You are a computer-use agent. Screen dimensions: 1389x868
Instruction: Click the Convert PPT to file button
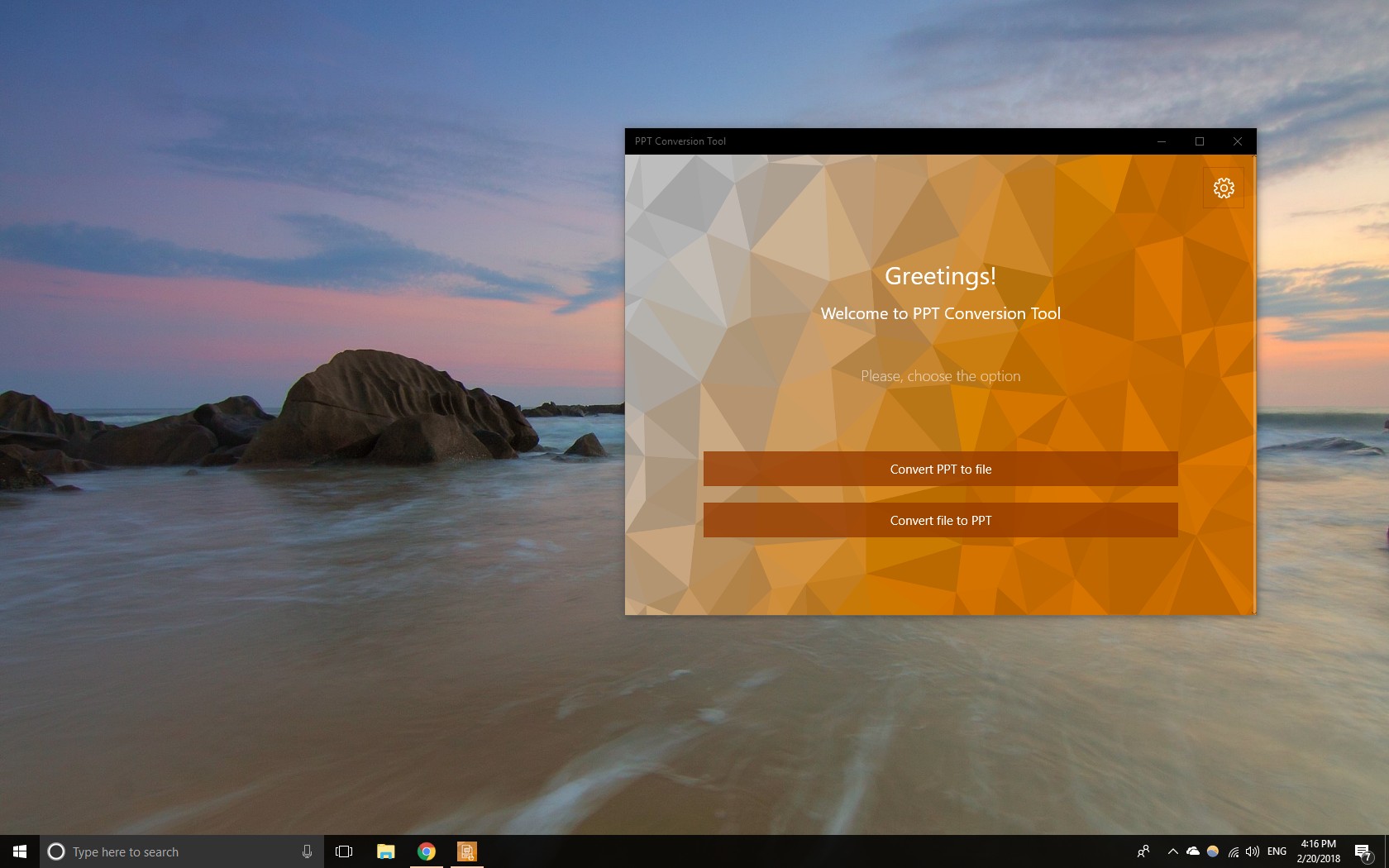coord(940,469)
